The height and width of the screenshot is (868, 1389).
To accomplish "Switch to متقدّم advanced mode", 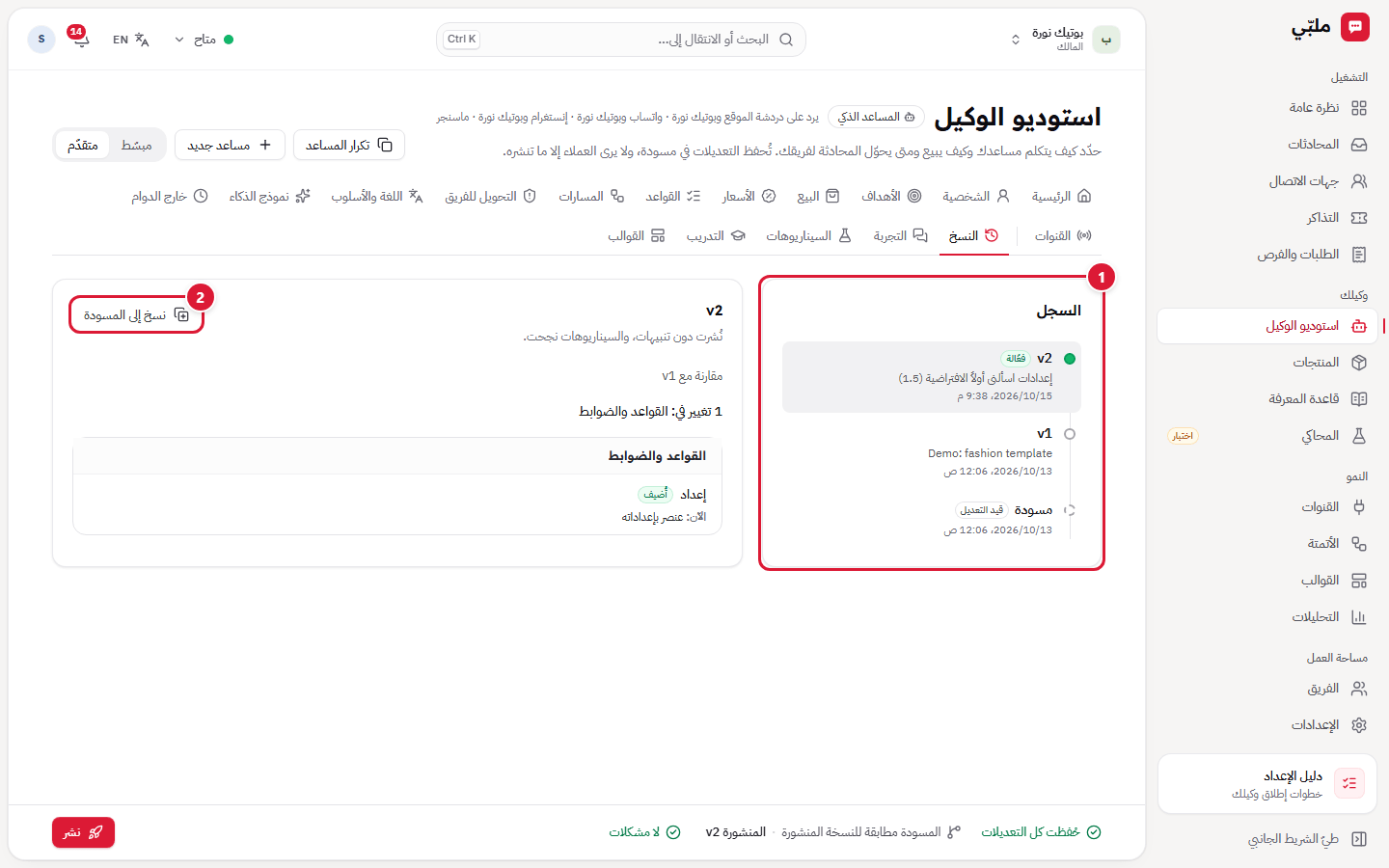I will coord(83,145).
